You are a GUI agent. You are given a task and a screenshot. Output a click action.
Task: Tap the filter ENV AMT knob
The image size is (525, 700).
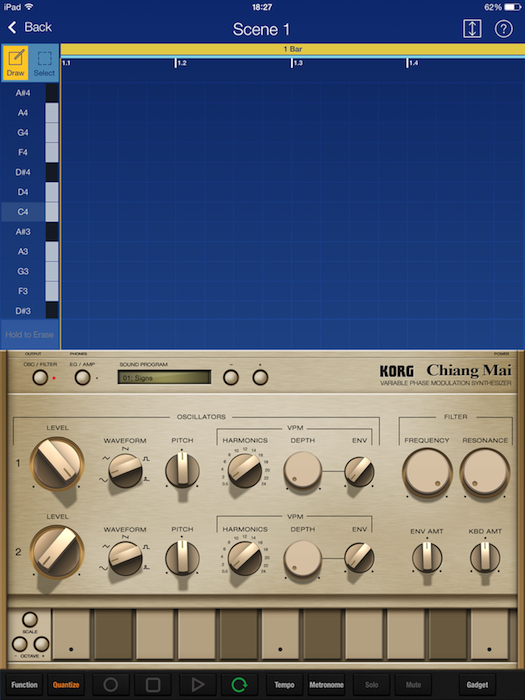(x=427, y=558)
